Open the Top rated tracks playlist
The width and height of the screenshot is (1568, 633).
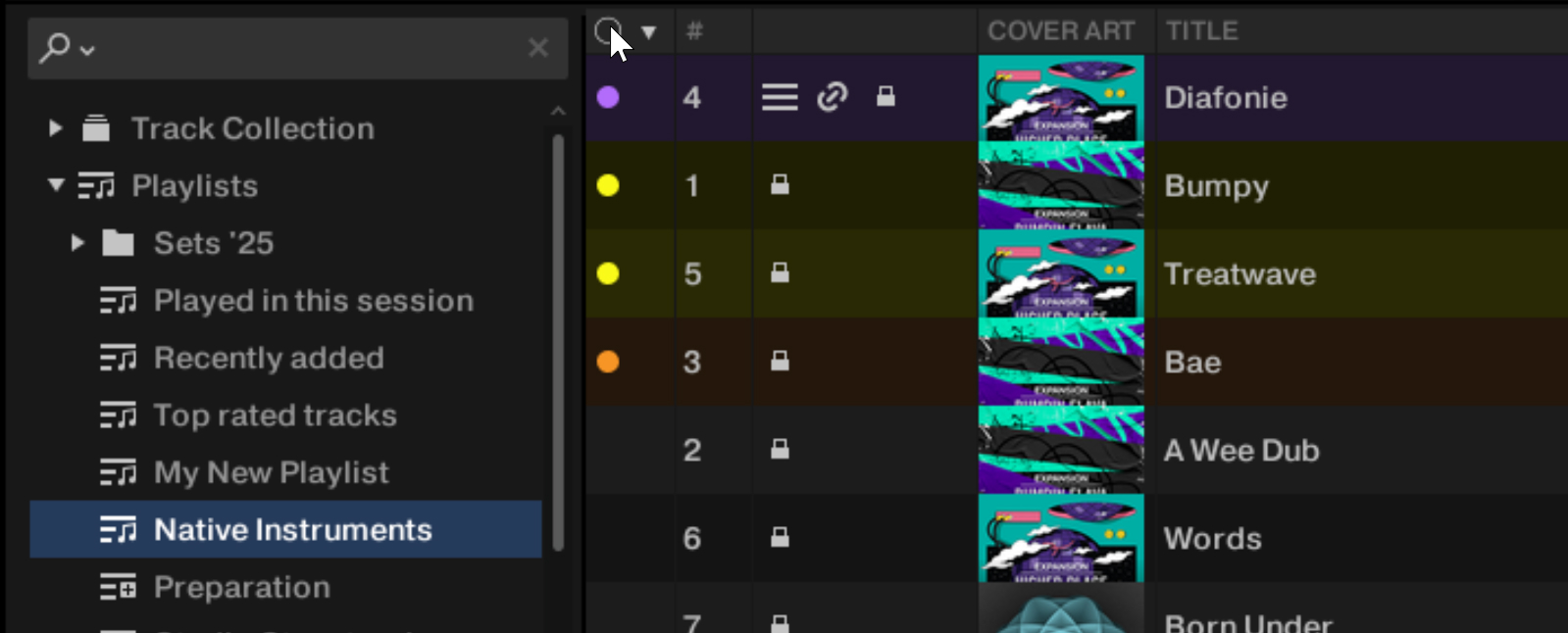coord(276,415)
